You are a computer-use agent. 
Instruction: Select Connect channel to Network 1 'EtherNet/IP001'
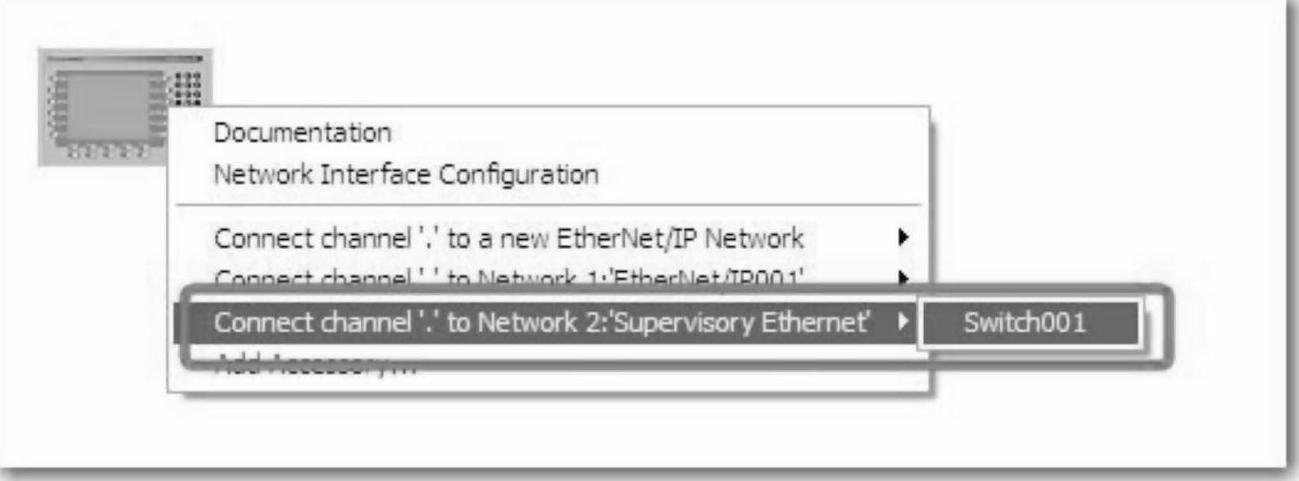510,276
